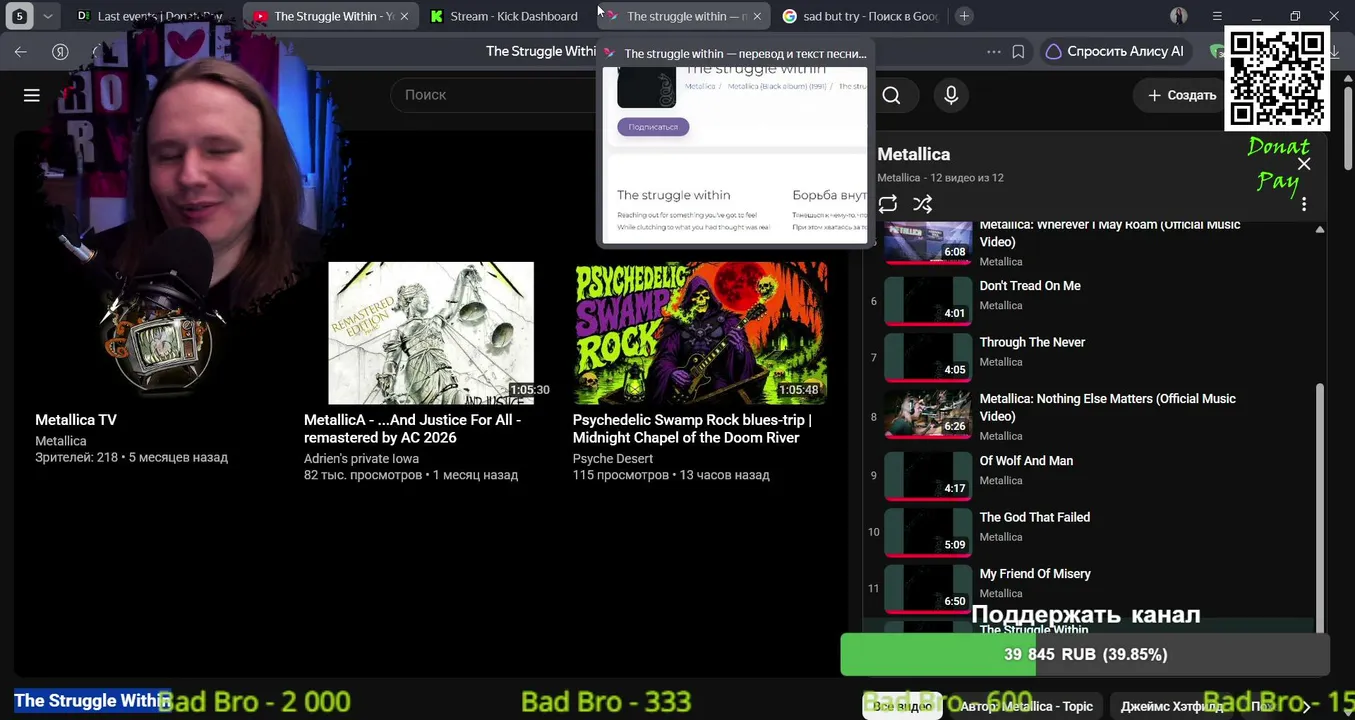The width and height of the screenshot is (1355, 720).
Task: Switch to the 'sad but try' Google search tab
Action: click(x=858, y=16)
